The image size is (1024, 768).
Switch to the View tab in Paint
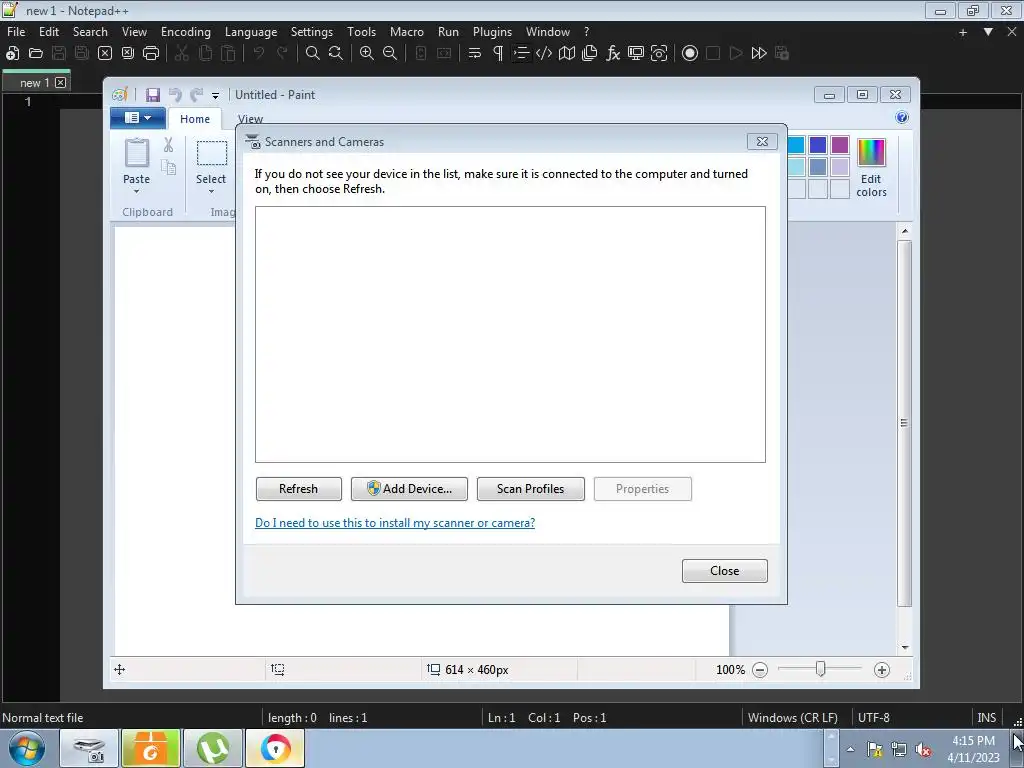[x=250, y=119]
